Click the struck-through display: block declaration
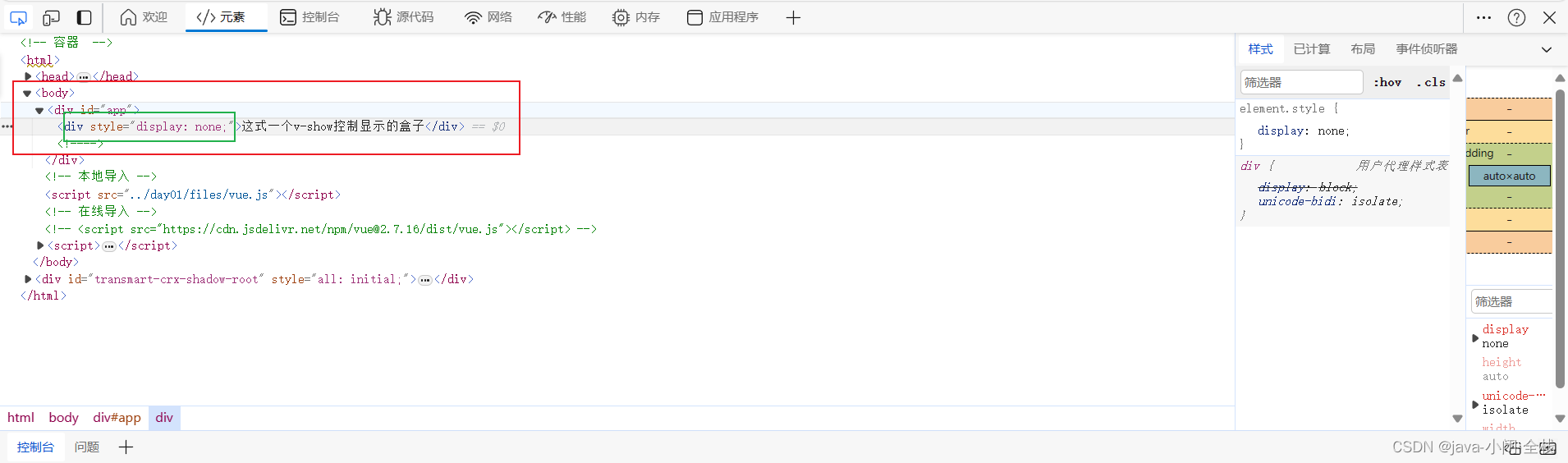Viewport: 1568px width, 463px height. pyautogui.click(x=1307, y=187)
